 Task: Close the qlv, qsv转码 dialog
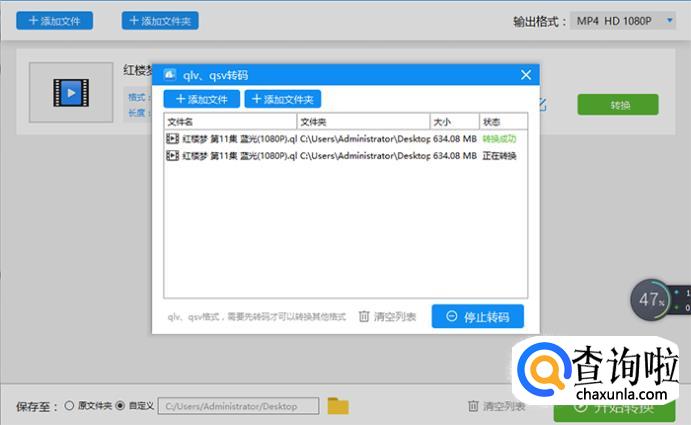(526, 75)
